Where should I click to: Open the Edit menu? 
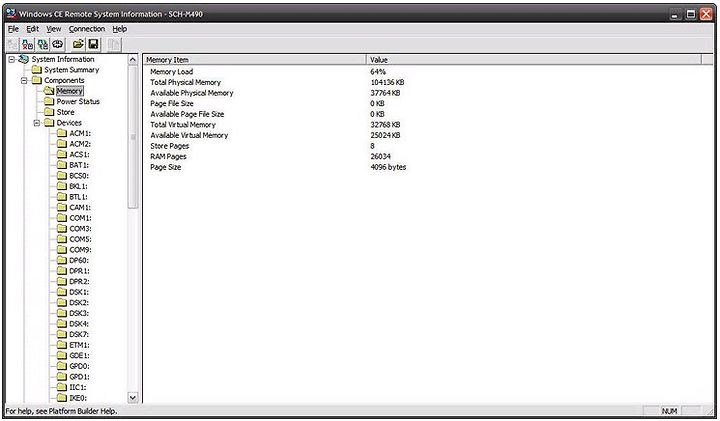(32, 29)
